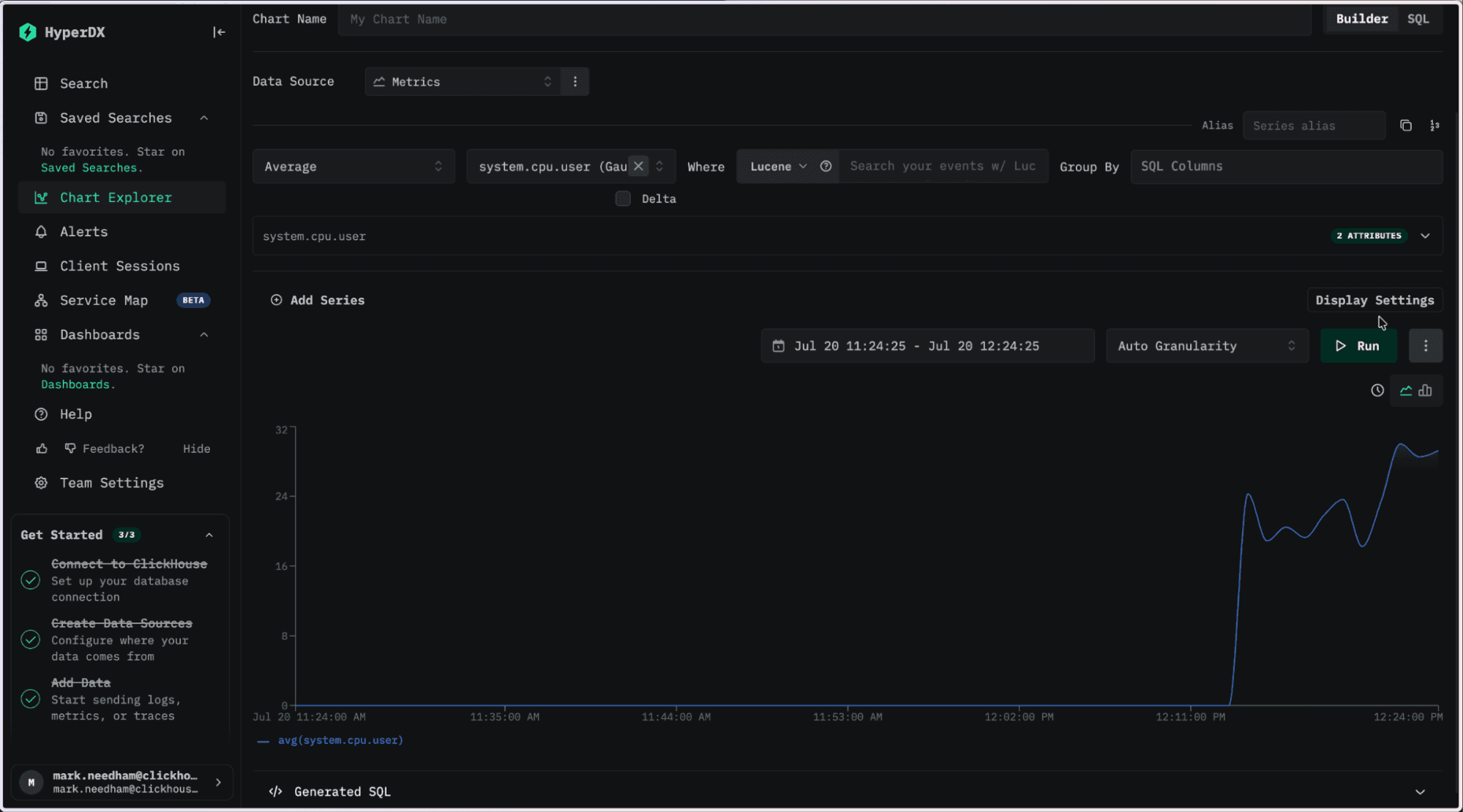Select the Builder mode toggle
Viewport: 1463px width, 812px height.
[x=1361, y=19]
